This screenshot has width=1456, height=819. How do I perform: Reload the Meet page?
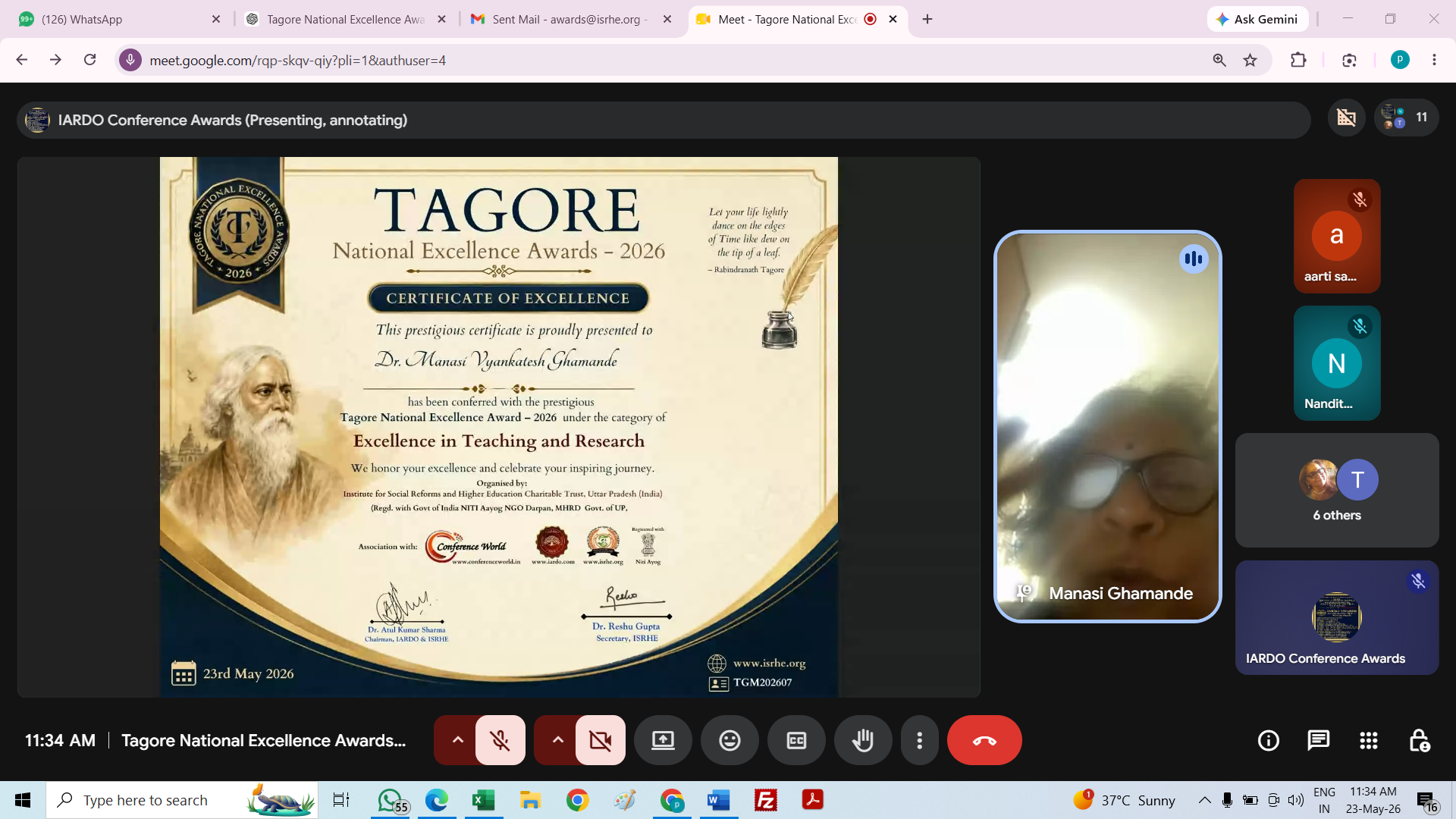89,60
